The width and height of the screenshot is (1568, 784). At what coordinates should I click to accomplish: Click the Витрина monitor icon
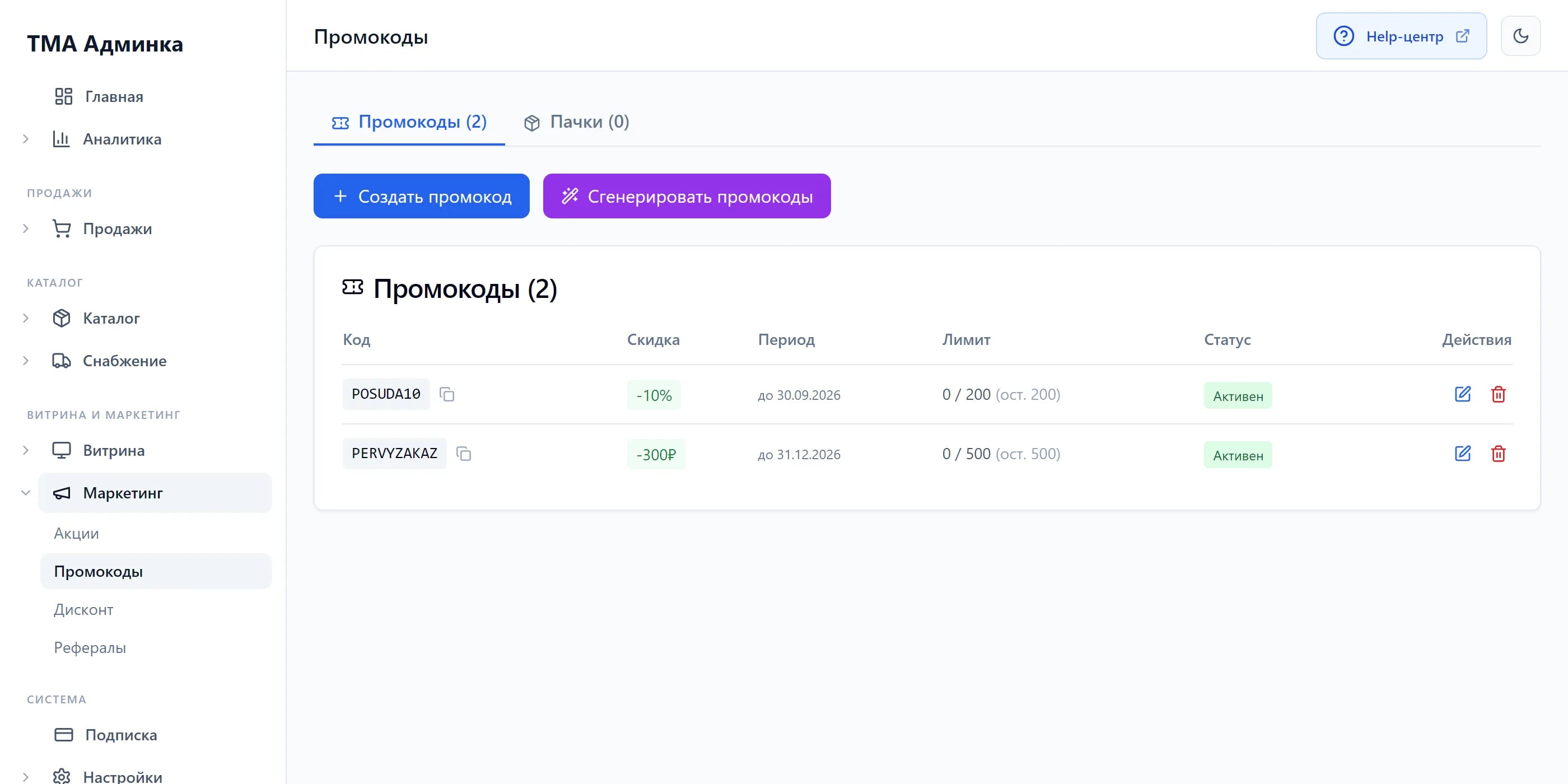62,450
